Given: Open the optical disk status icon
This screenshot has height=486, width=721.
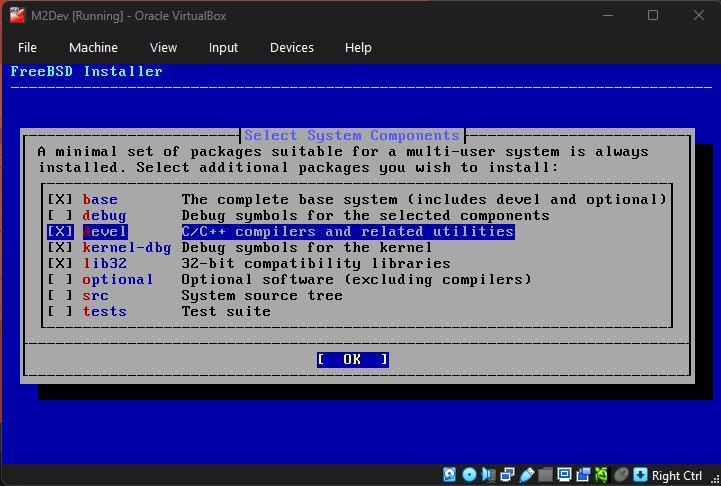Looking at the screenshot, I should (469, 475).
